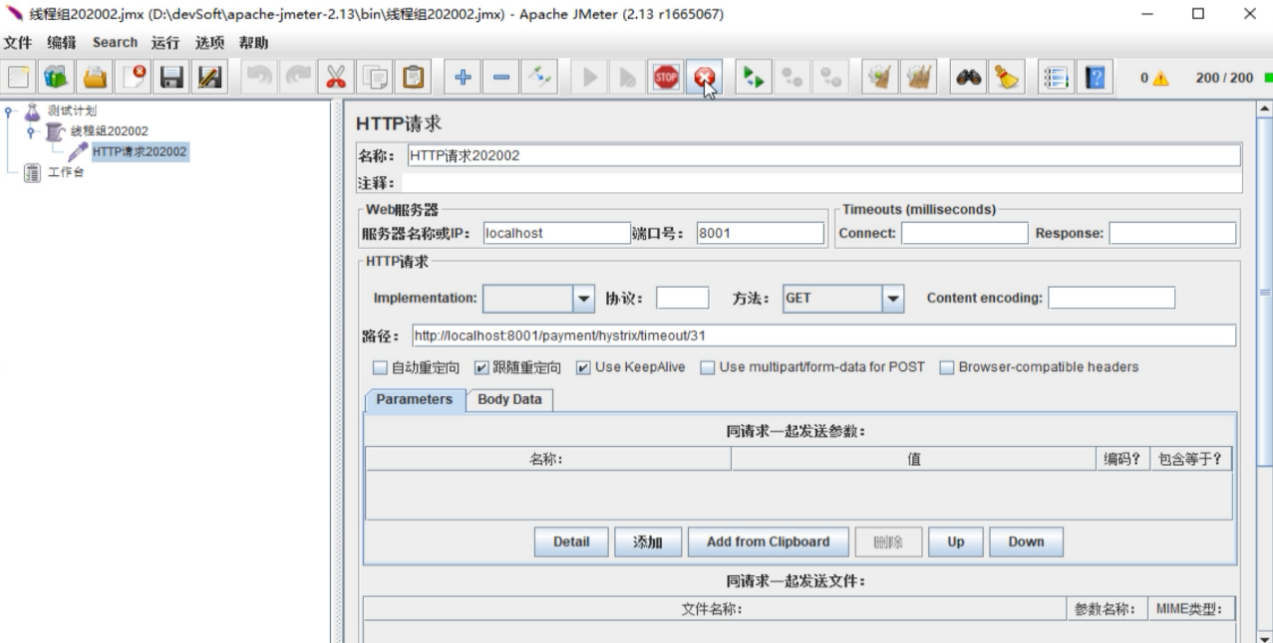Open the Function Helper dialog icon
This screenshot has height=643, width=1273.
1056,77
